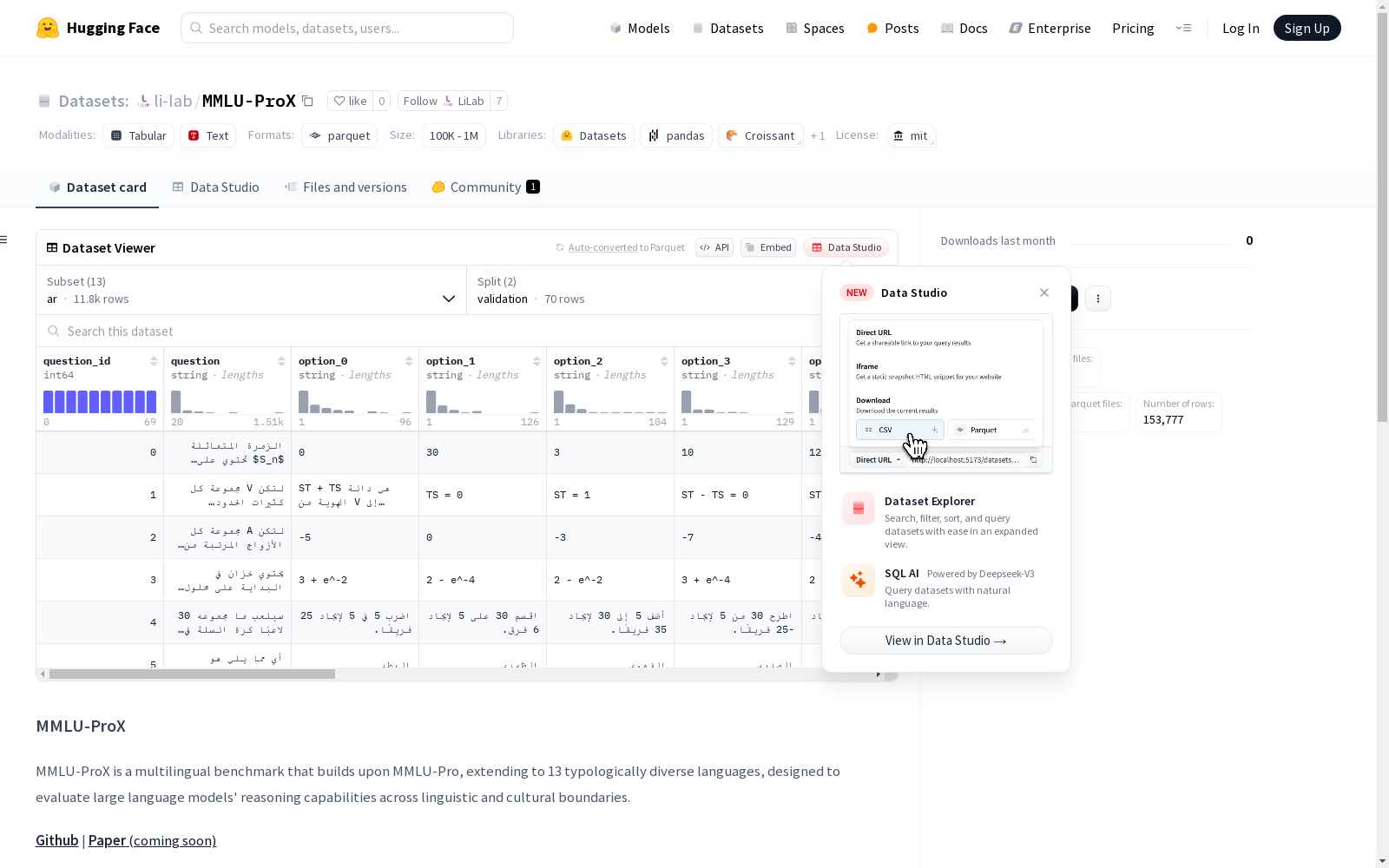Sort the question column
Screen dimensions: 1389x868
click(281, 361)
